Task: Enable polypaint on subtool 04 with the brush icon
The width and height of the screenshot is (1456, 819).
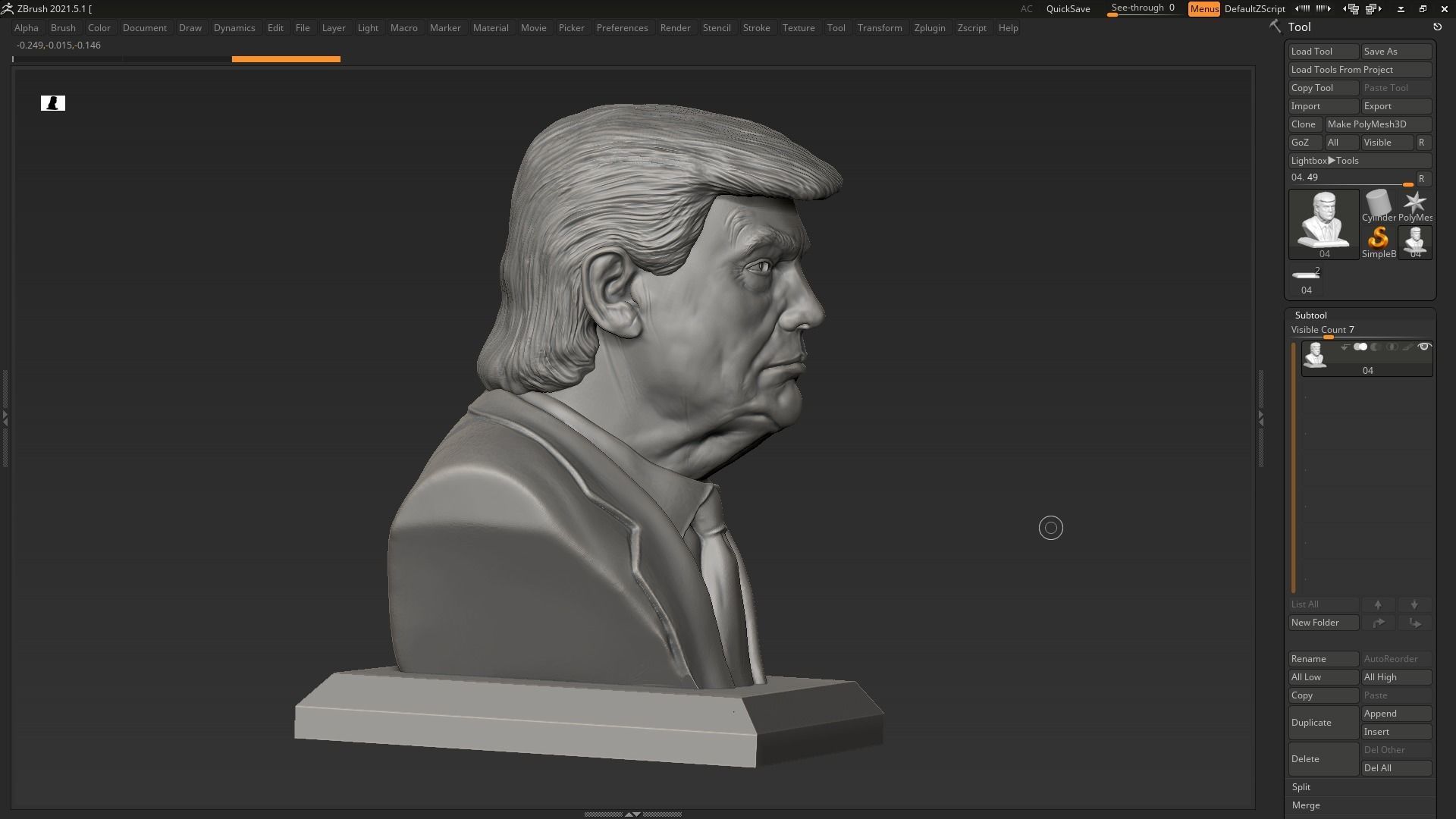Action: pyautogui.click(x=1407, y=347)
